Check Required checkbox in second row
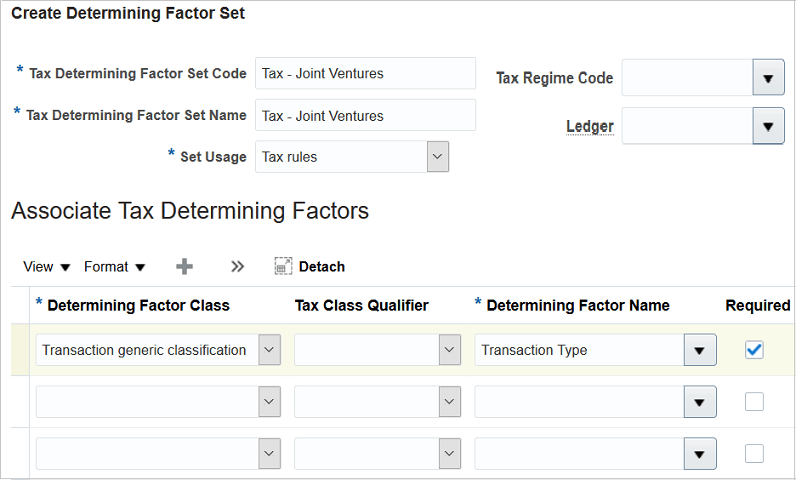The width and height of the screenshot is (796, 480). [755, 402]
